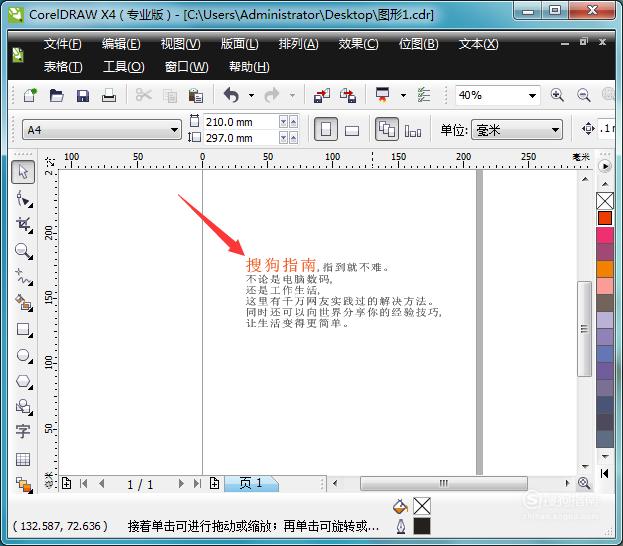623x546 pixels.
Task: Open the 文本(X) menu
Action: click(x=478, y=44)
